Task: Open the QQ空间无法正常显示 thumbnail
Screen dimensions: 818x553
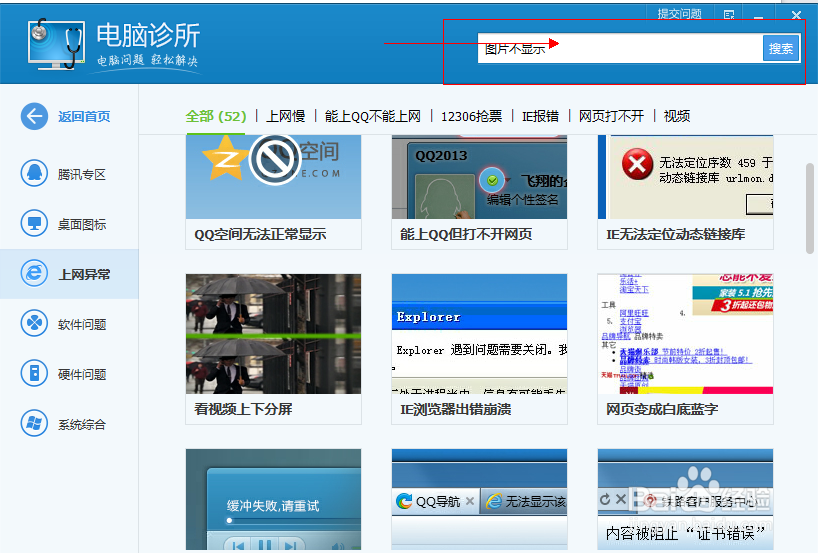Action: coord(273,177)
